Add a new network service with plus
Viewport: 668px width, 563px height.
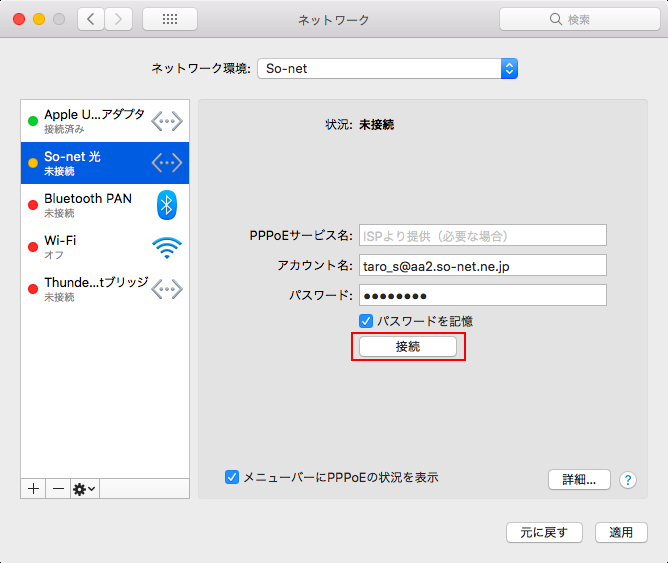point(33,488)
